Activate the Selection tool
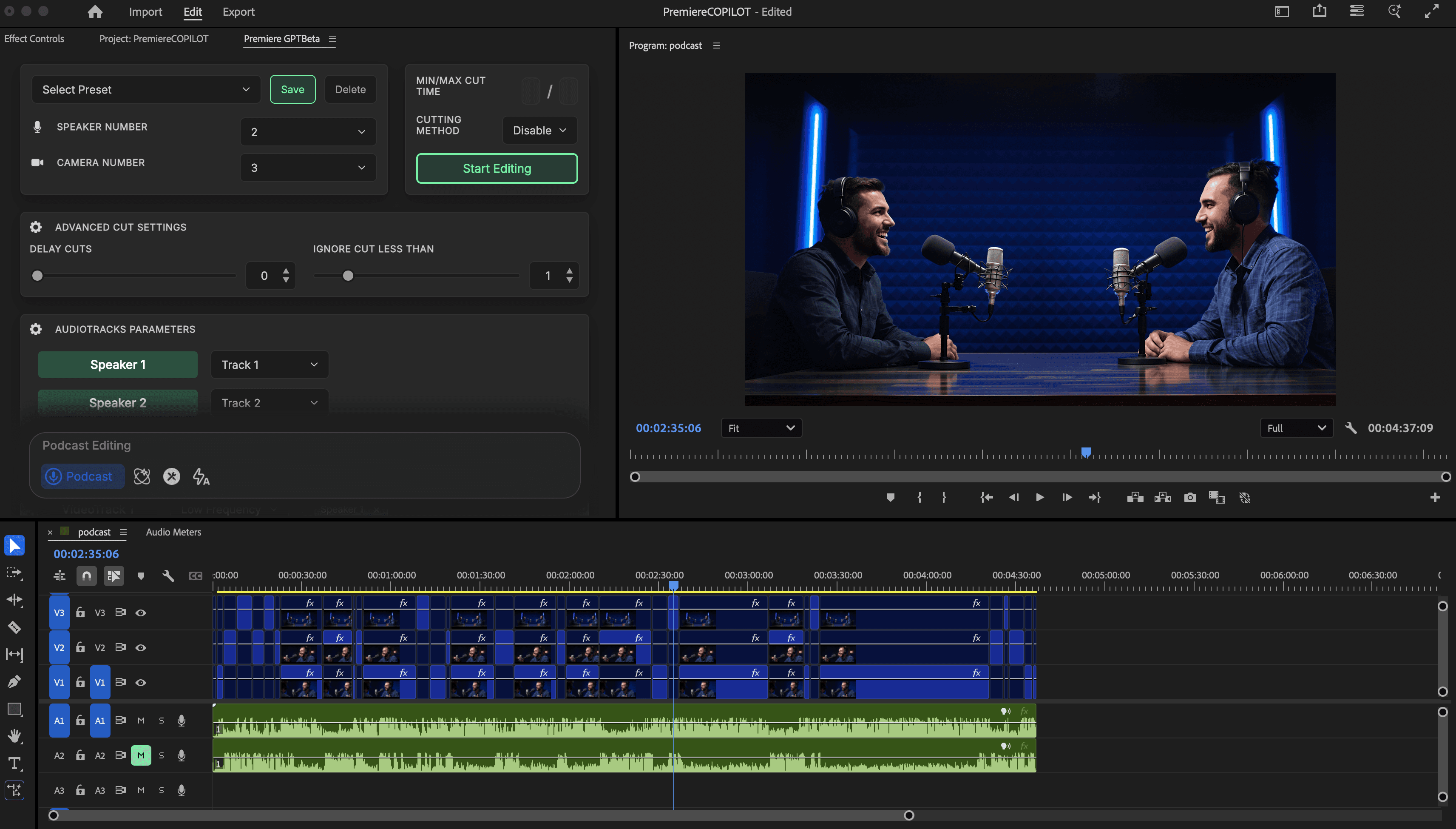This screenshot has height=829, width=1456. pos(14,545)
